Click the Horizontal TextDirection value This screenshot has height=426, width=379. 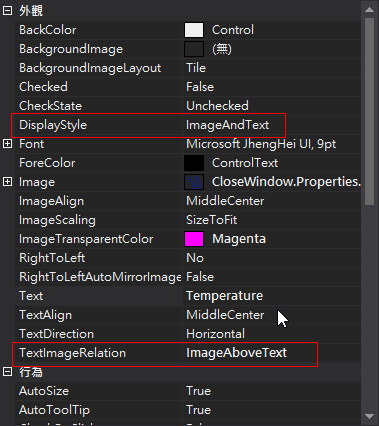point(215,334)
